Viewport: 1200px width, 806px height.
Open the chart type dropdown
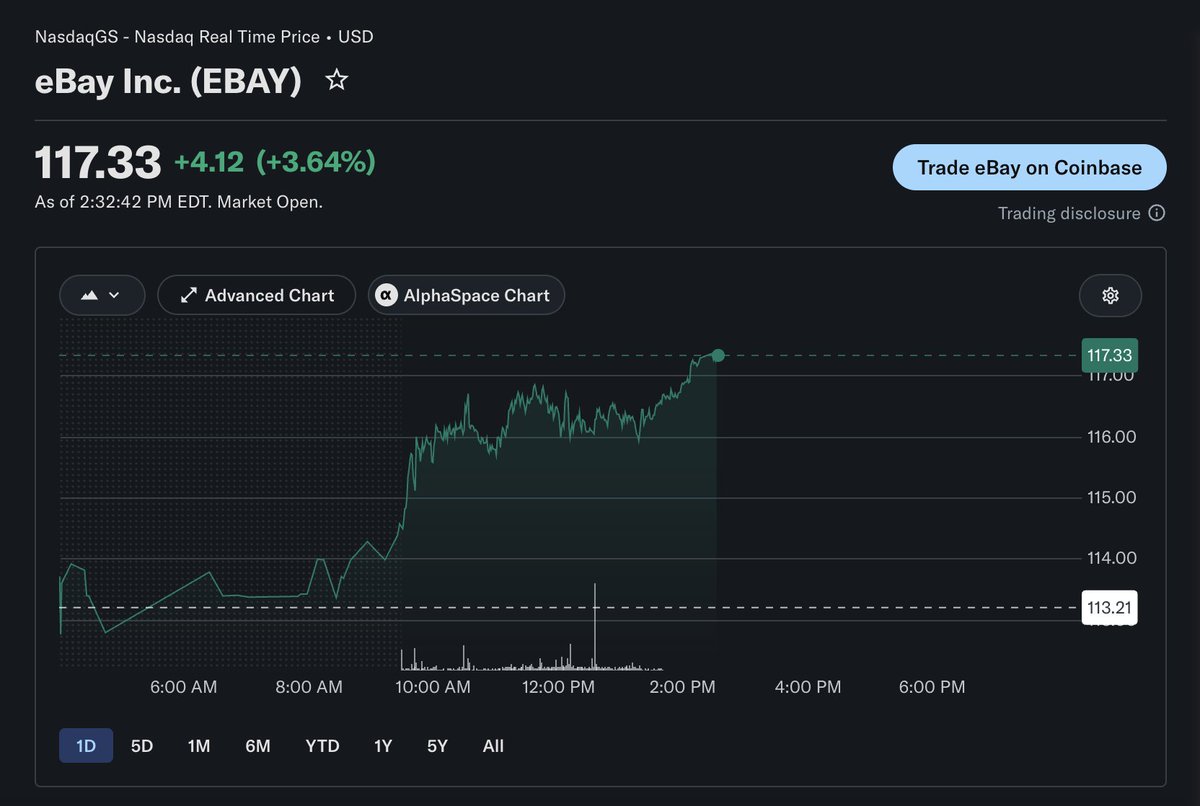point(102,295)
